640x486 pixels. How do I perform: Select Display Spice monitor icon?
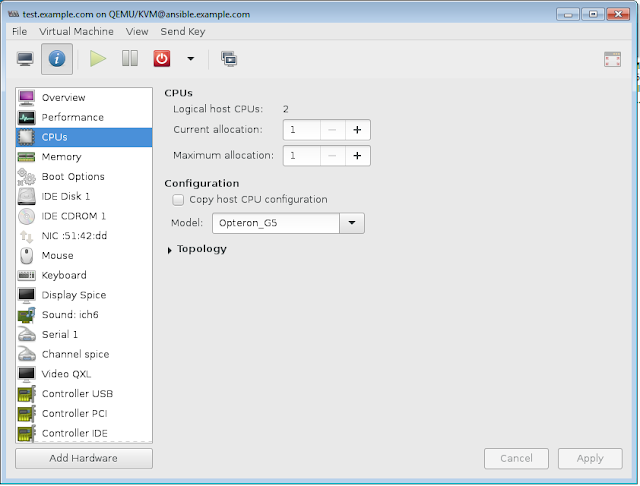click(27, 295)
